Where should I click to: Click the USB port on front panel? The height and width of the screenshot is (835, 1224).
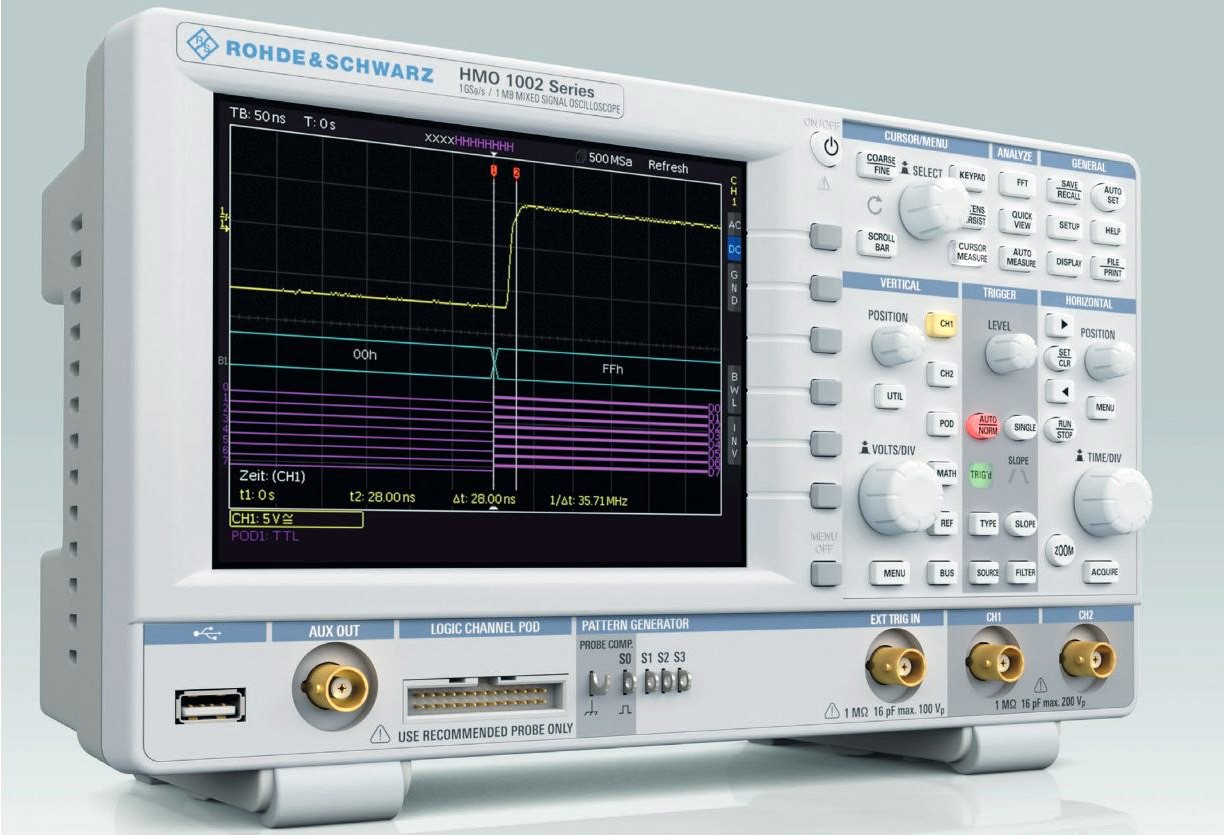pos(210,705)
